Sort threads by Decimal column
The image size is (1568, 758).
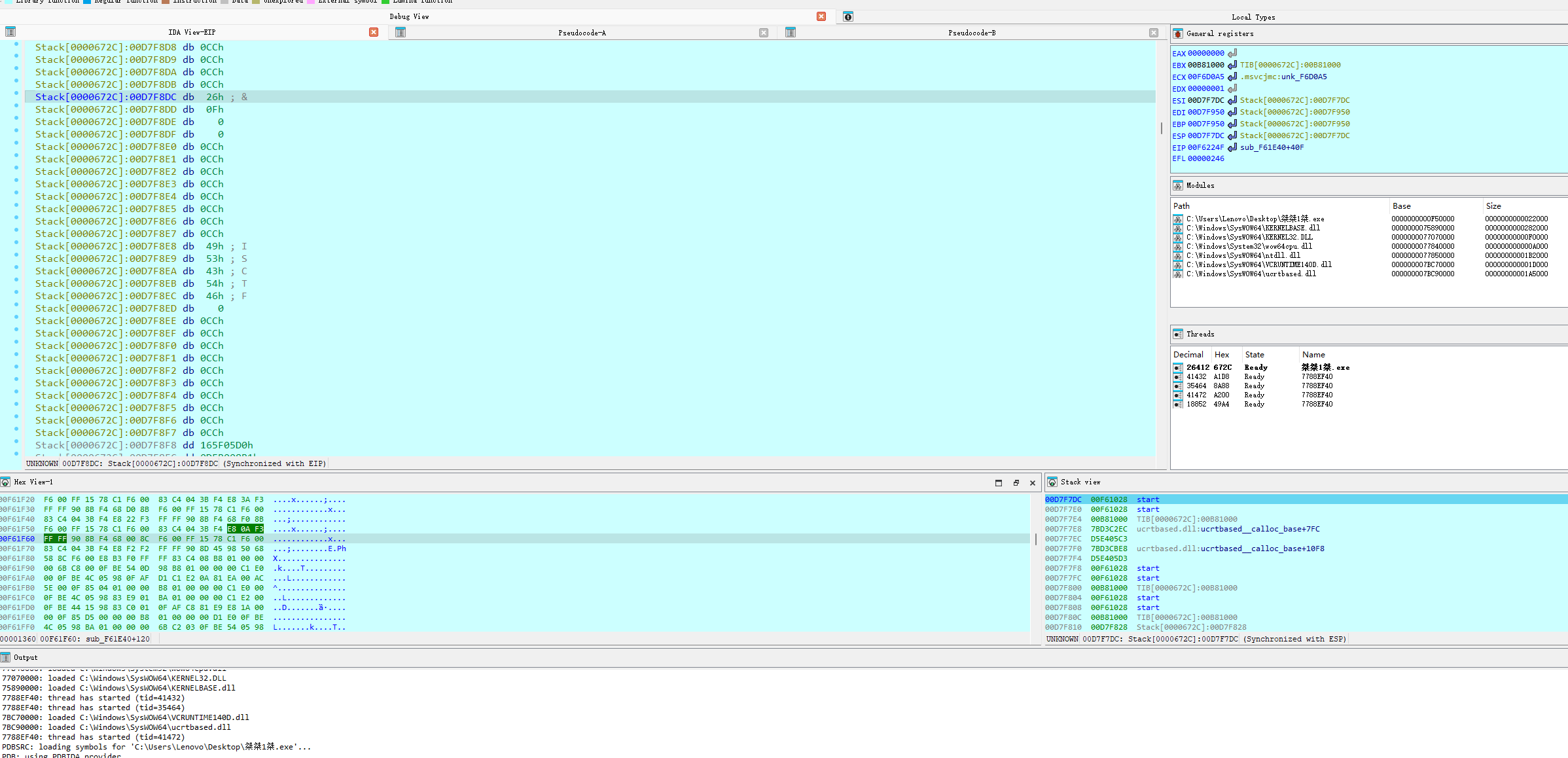point(1190,355)
